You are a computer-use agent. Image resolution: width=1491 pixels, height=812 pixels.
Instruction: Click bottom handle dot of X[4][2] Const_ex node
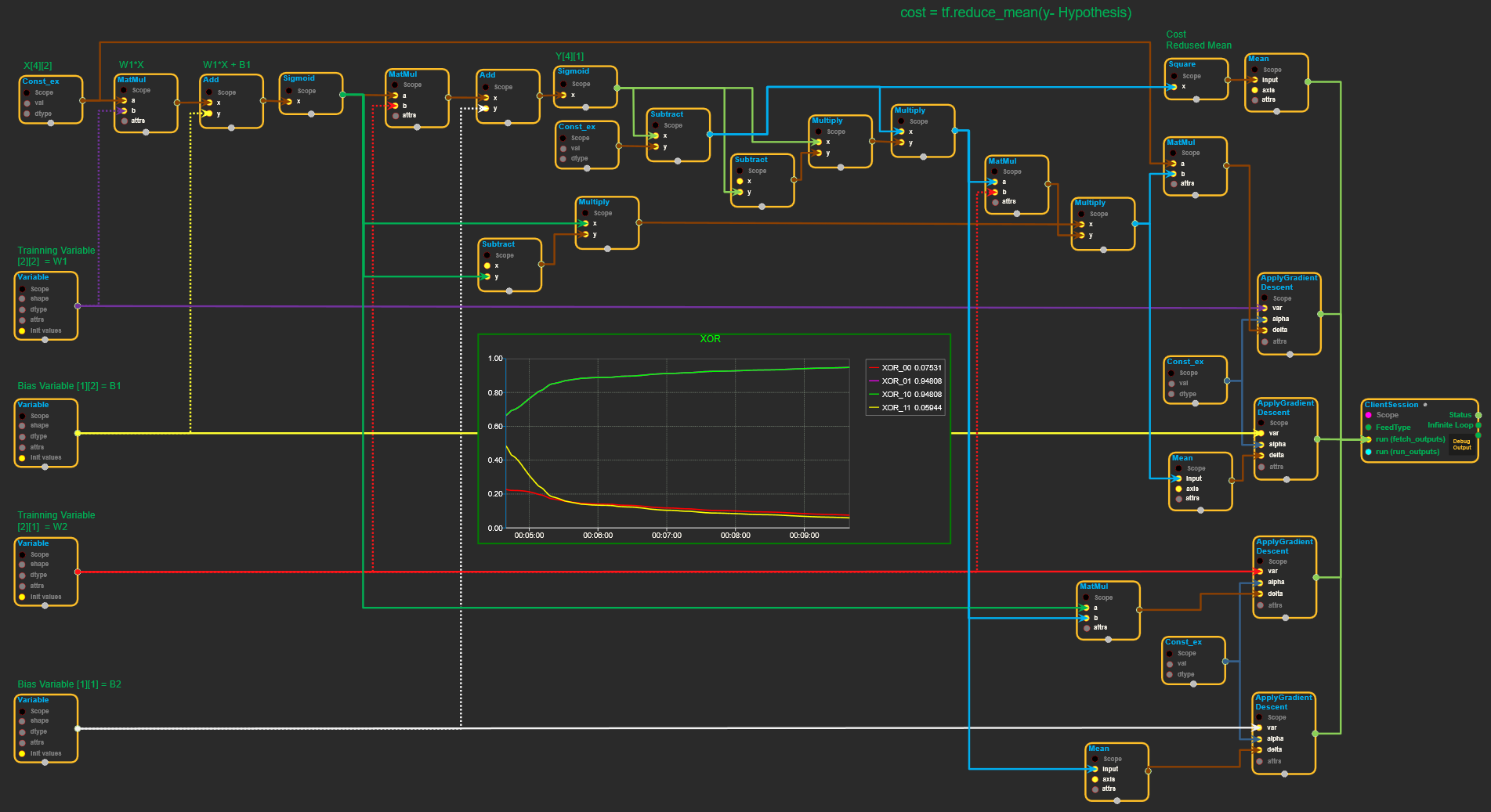(x=51, y=123)
